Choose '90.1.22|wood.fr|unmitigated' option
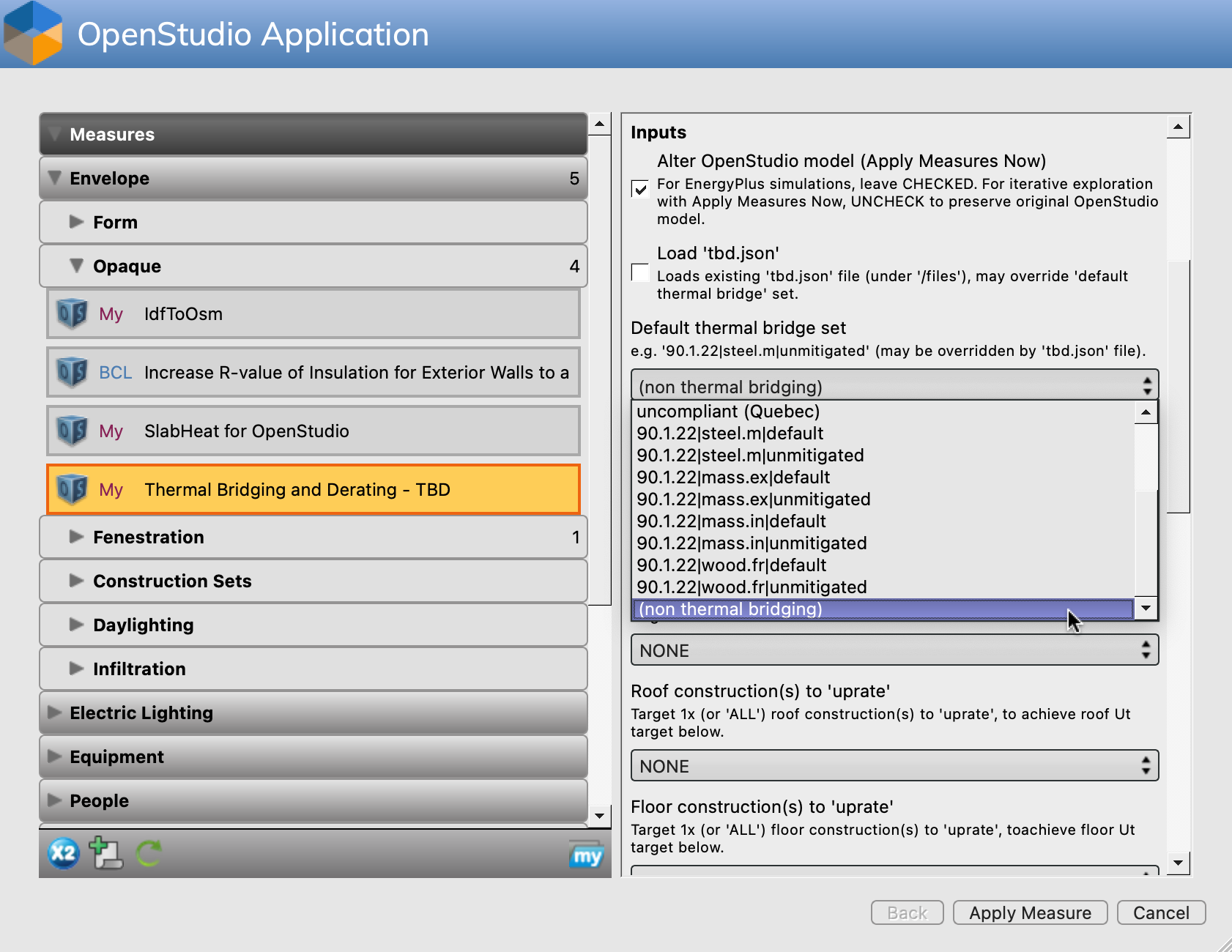1232x952 pixels. tap(883, 587)
